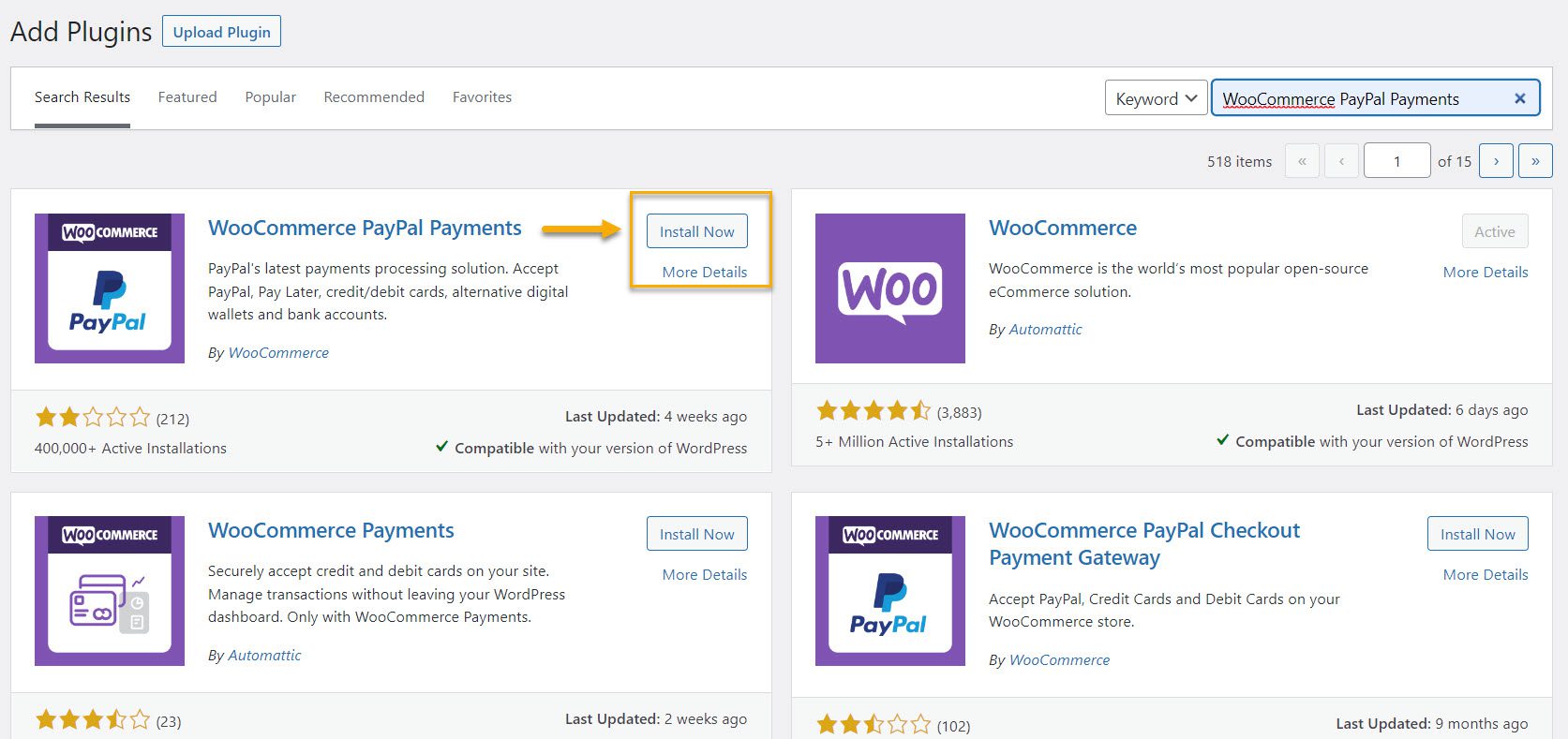The image size is (1568, 739).
Task: Open More Details for WooCommerce plugin
Action: (1486, 272)
